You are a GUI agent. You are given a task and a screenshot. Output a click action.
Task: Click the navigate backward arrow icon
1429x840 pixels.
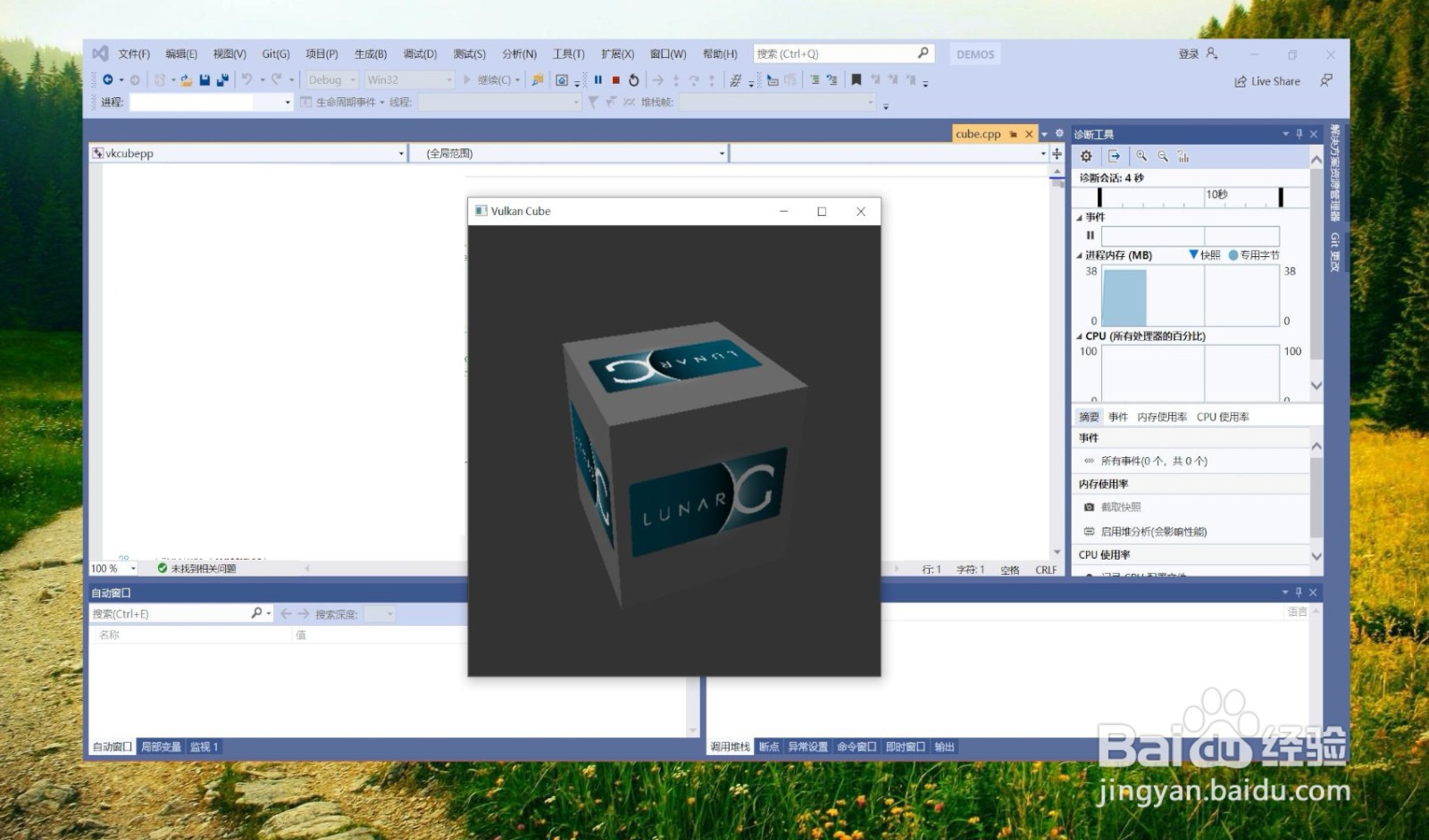pyautogui.click(x=107, y=79)
